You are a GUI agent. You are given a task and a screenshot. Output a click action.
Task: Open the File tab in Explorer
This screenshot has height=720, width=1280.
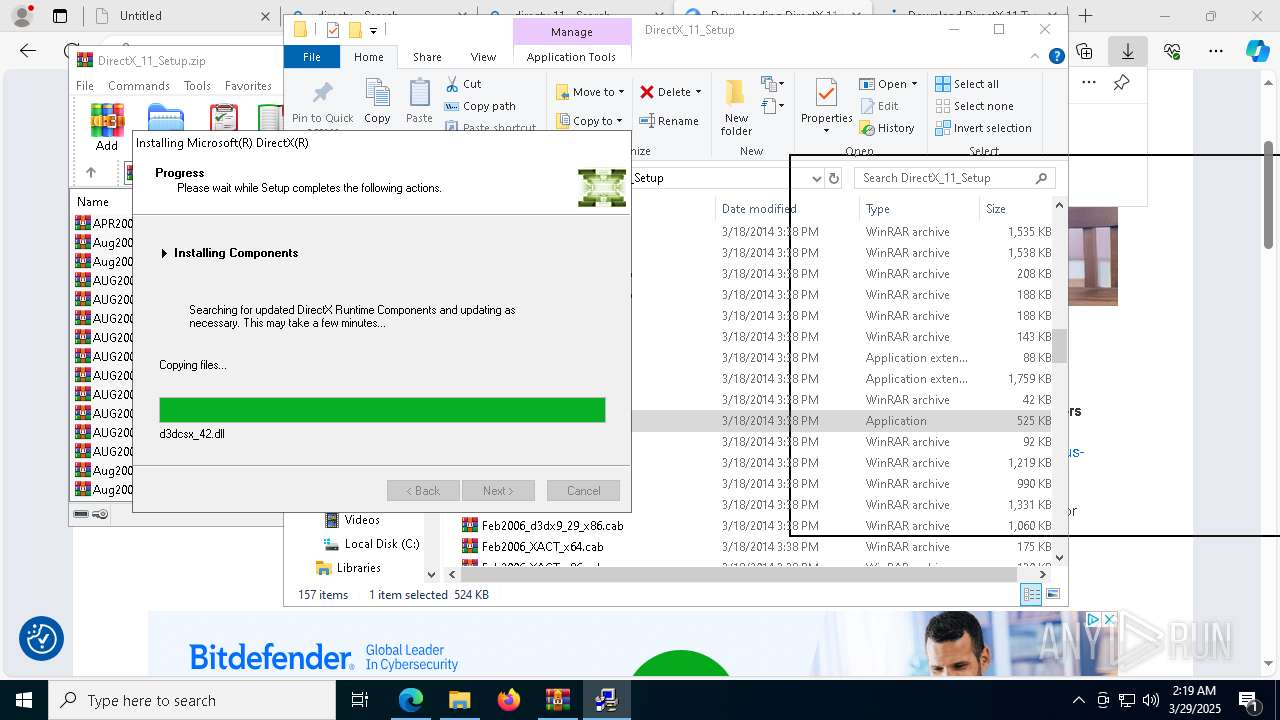click(312, 57)
